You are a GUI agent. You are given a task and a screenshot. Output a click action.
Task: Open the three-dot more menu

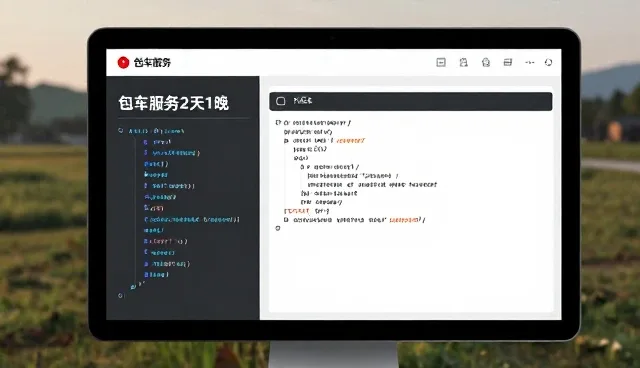pos(530,62)
